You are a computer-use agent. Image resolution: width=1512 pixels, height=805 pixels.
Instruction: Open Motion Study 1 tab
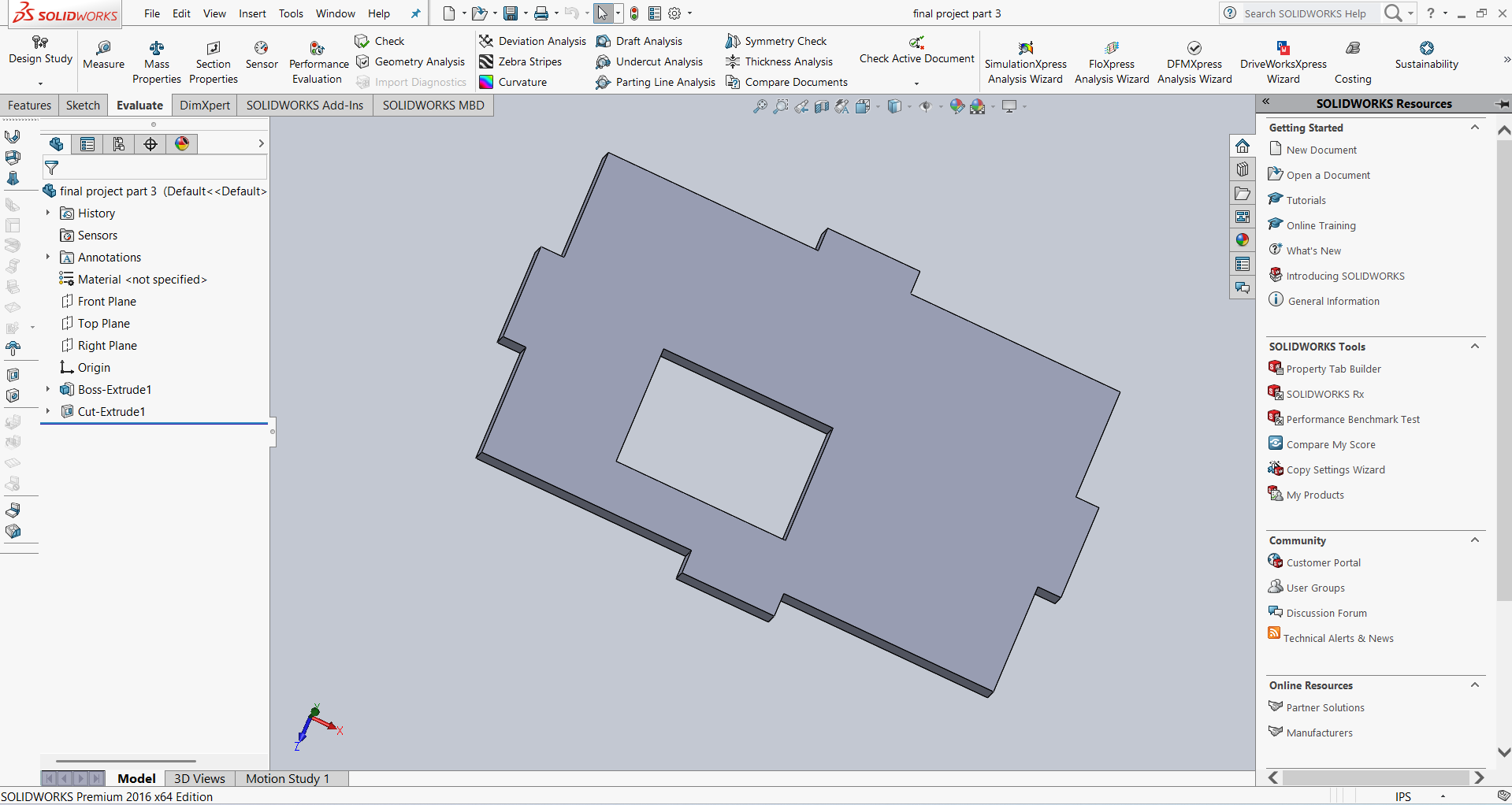[288, 778]
